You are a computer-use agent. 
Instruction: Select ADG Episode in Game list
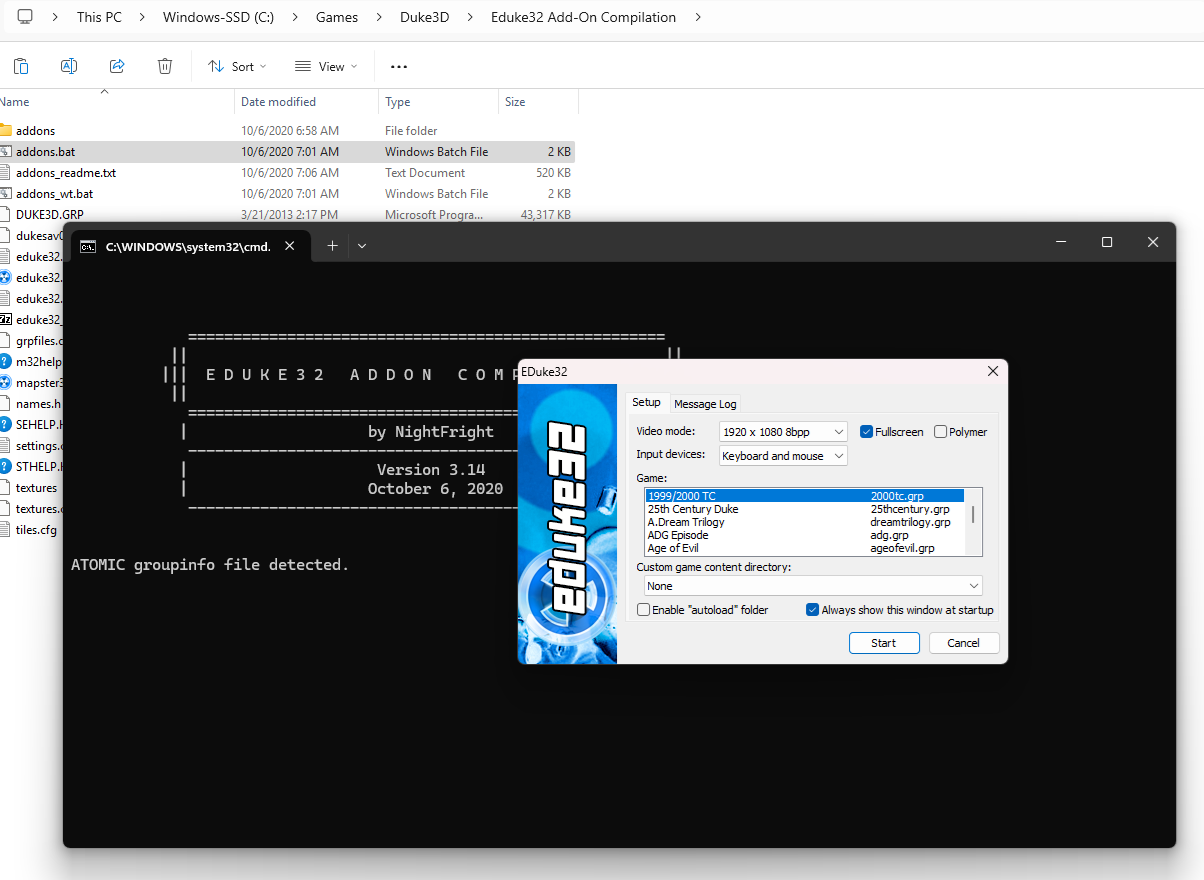point(804,535)
